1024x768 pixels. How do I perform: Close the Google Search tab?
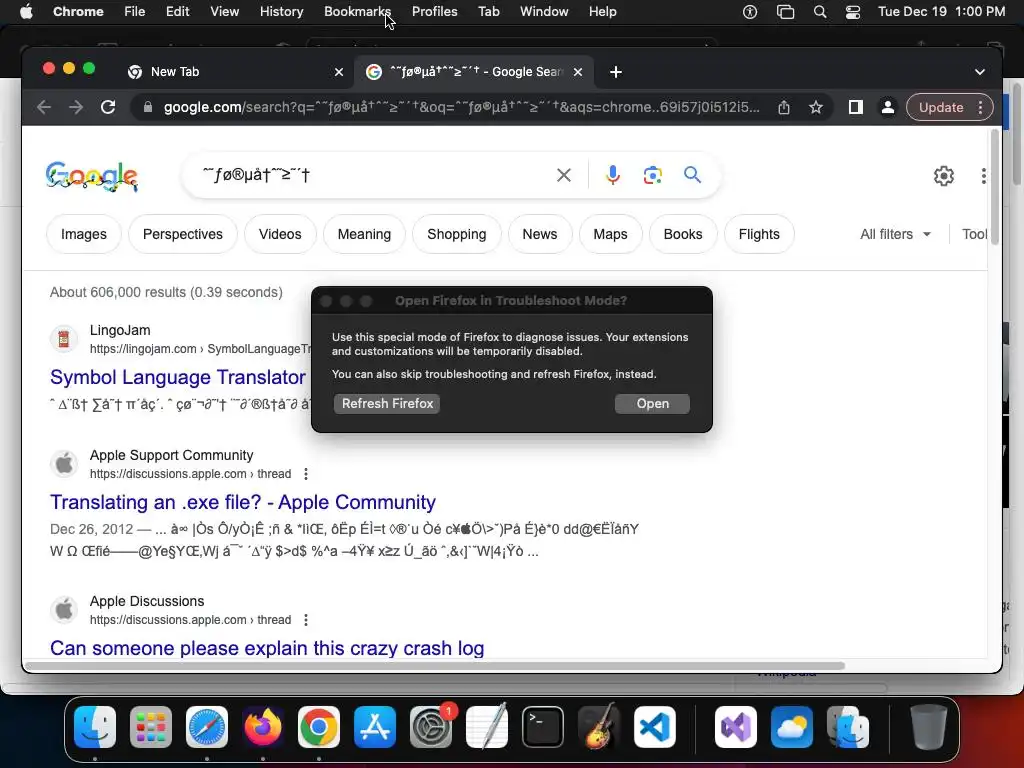578,72
